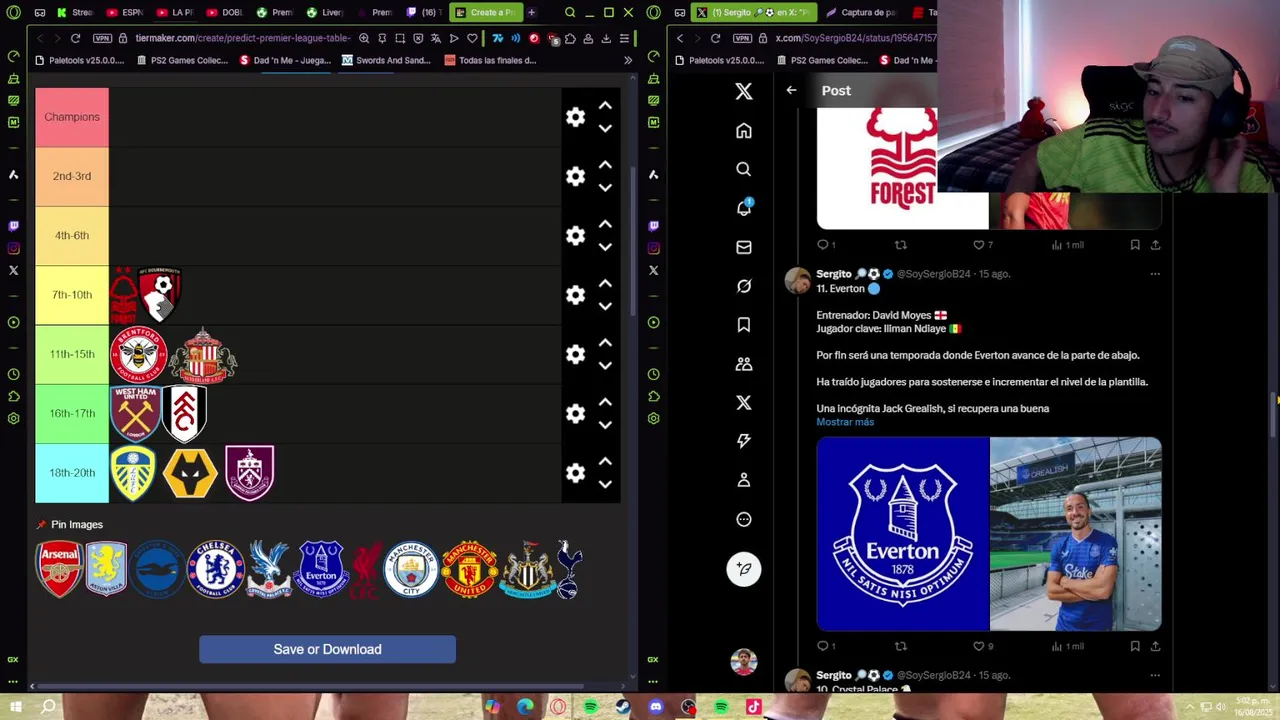
Task: Pick the Newcastle United crest from pool
Action: point(527,569)
